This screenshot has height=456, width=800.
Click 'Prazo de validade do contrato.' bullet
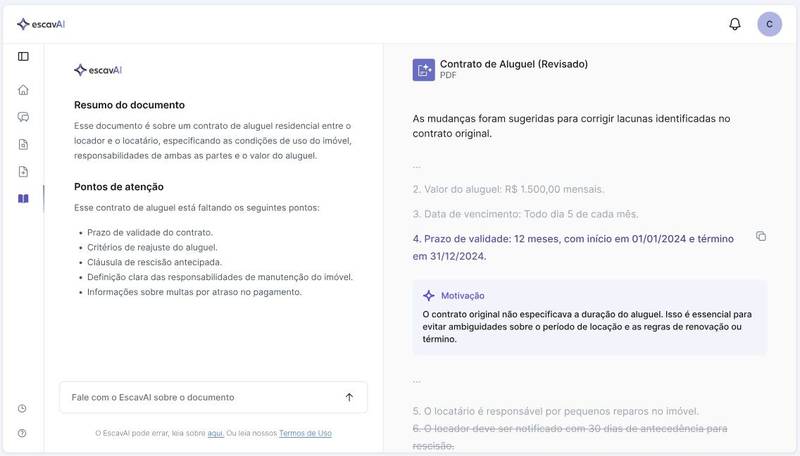point(150,233)
